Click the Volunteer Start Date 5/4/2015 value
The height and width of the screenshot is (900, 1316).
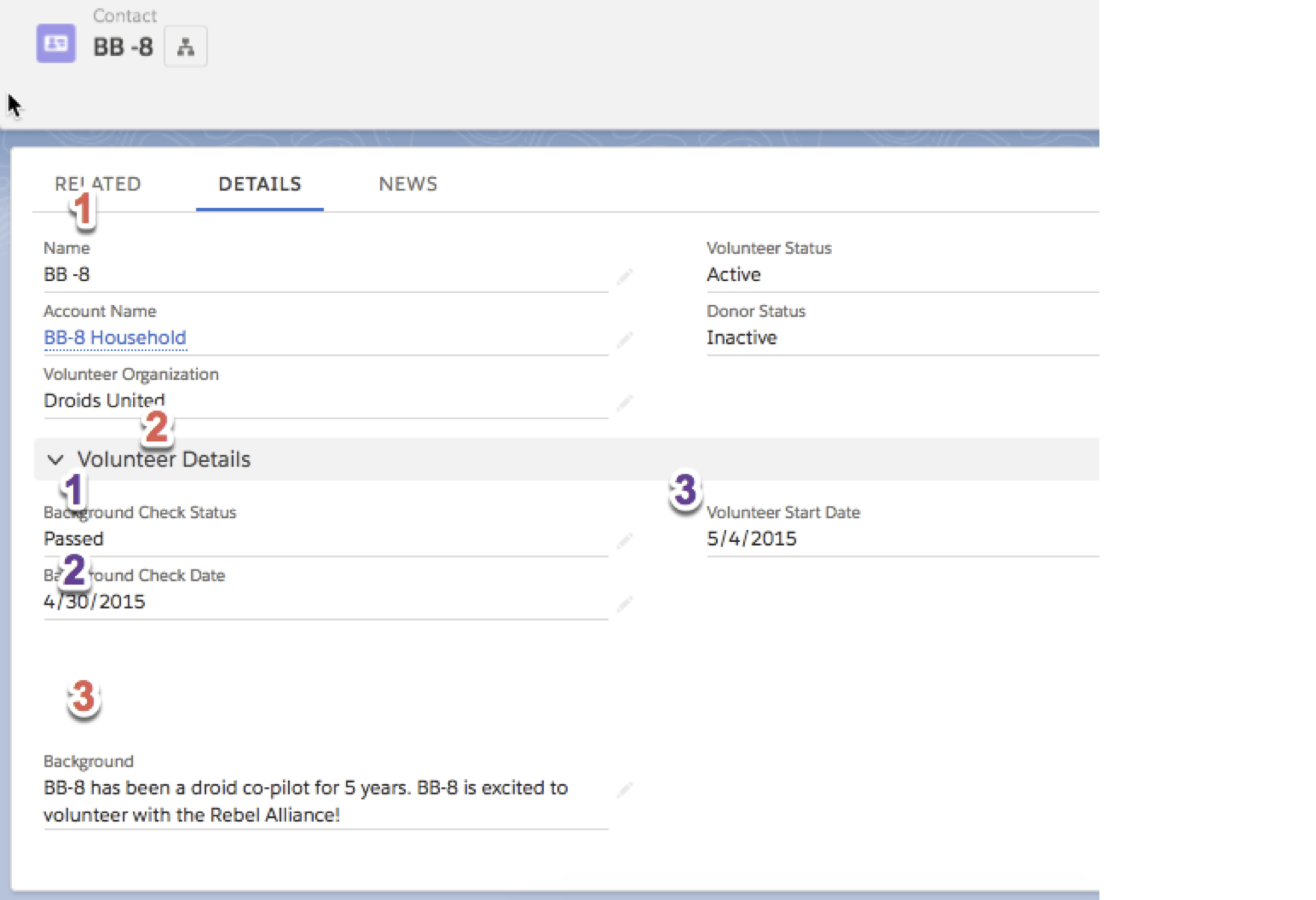coord(751,539)
